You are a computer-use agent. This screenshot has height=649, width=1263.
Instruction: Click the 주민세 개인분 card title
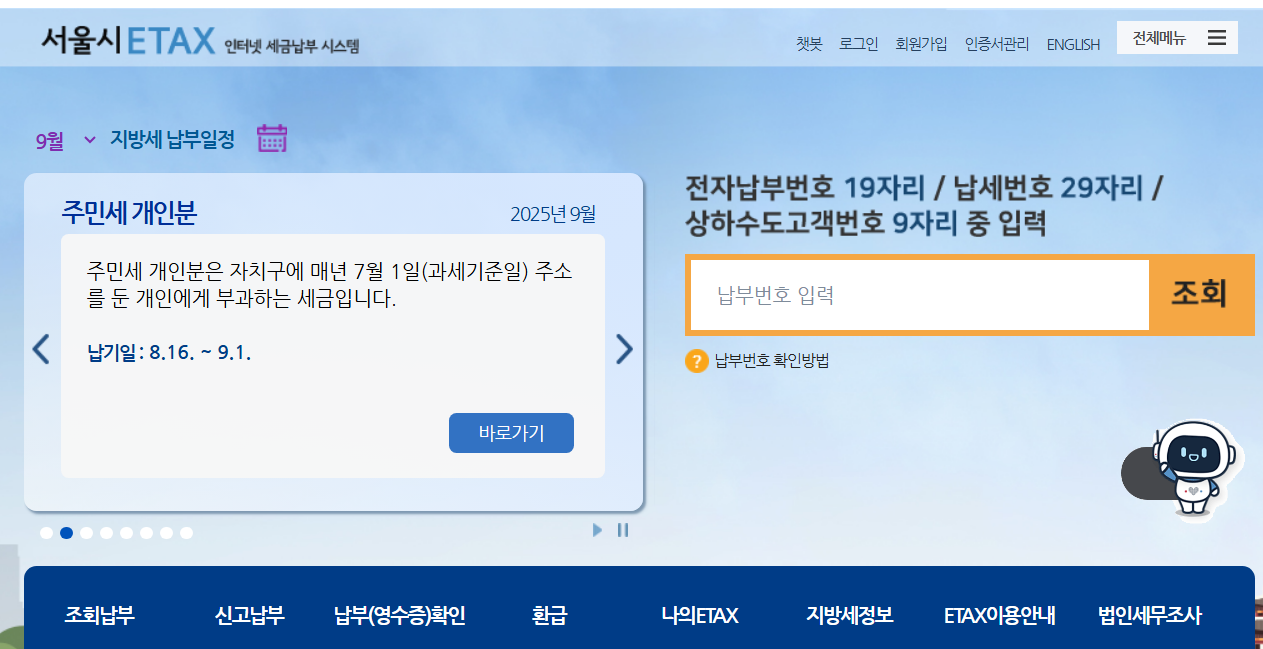(129, 212)
